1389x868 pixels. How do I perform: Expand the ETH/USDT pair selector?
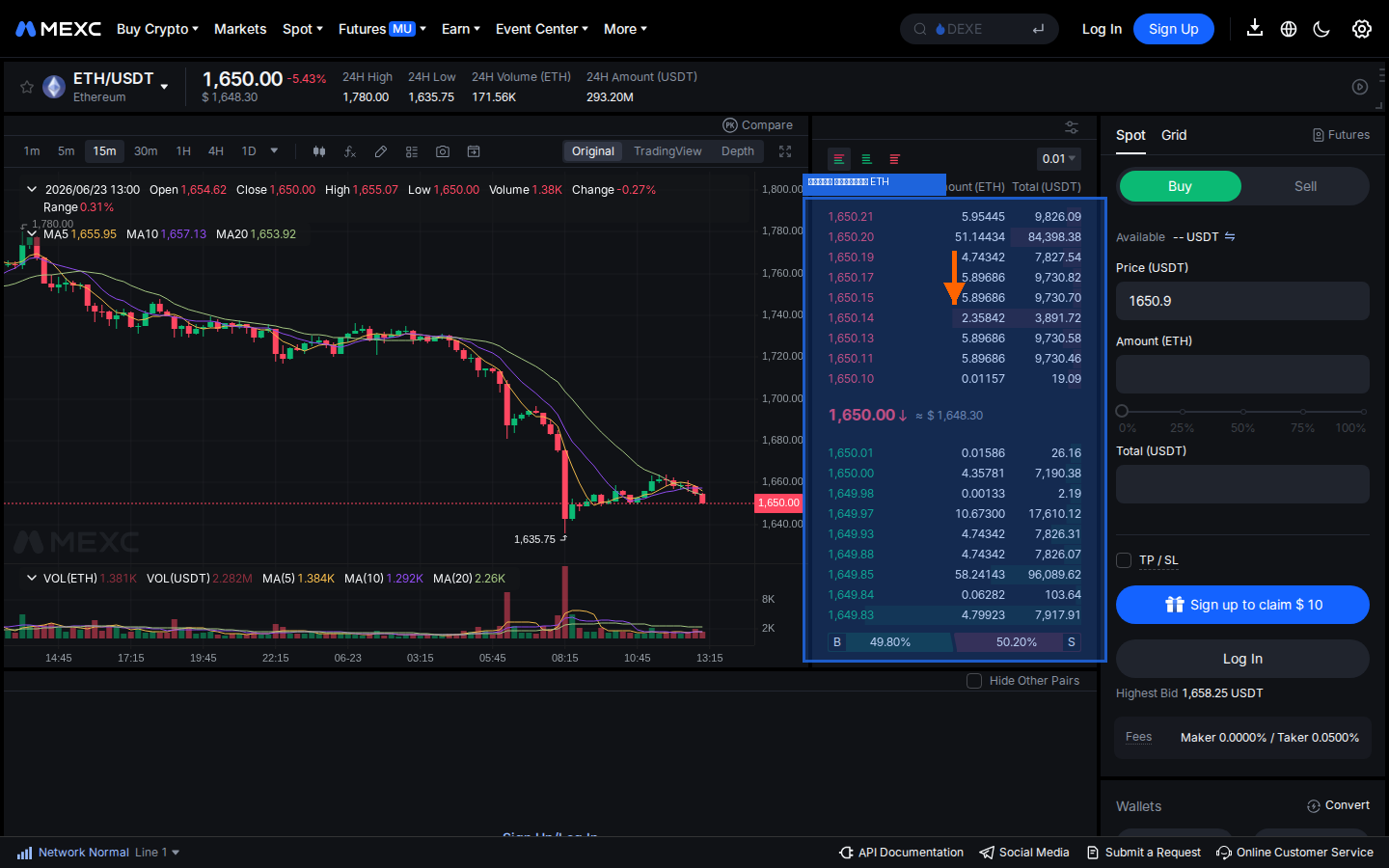[x=164, y=87]
